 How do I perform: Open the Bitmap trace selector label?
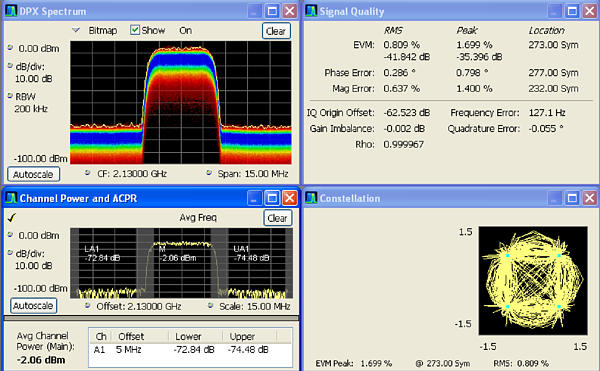pyautogui.click(x=103, y=30)
